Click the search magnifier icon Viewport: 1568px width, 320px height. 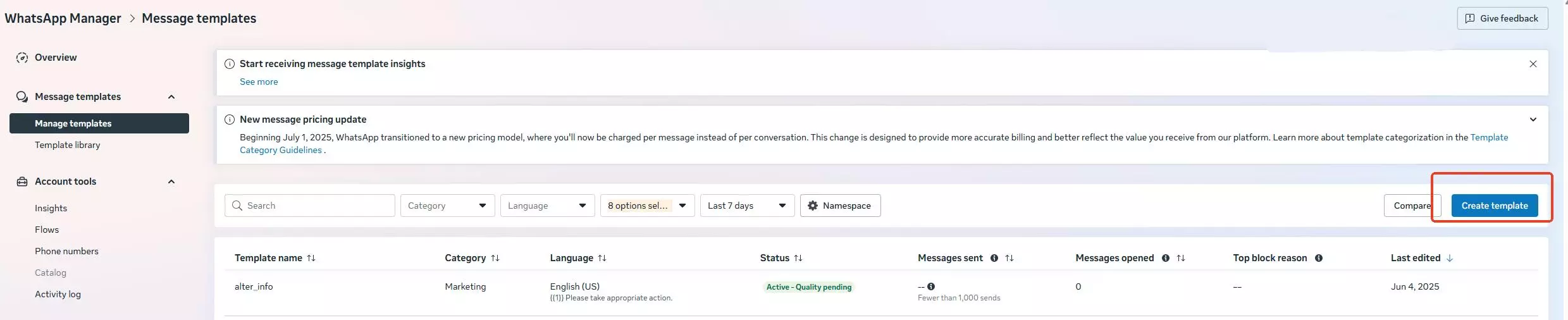tap(237, 206)
